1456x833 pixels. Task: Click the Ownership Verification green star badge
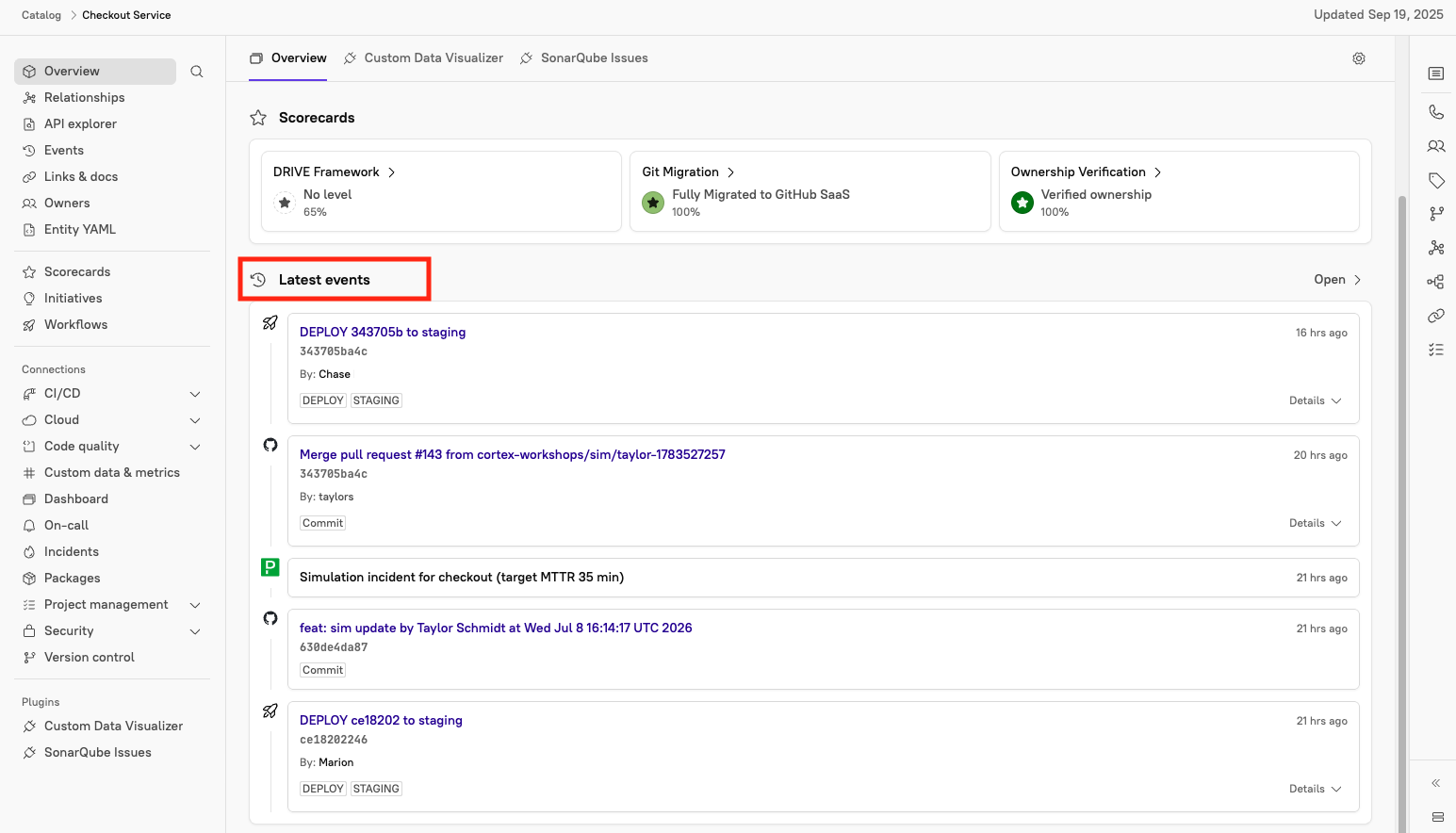point(1022,203)
